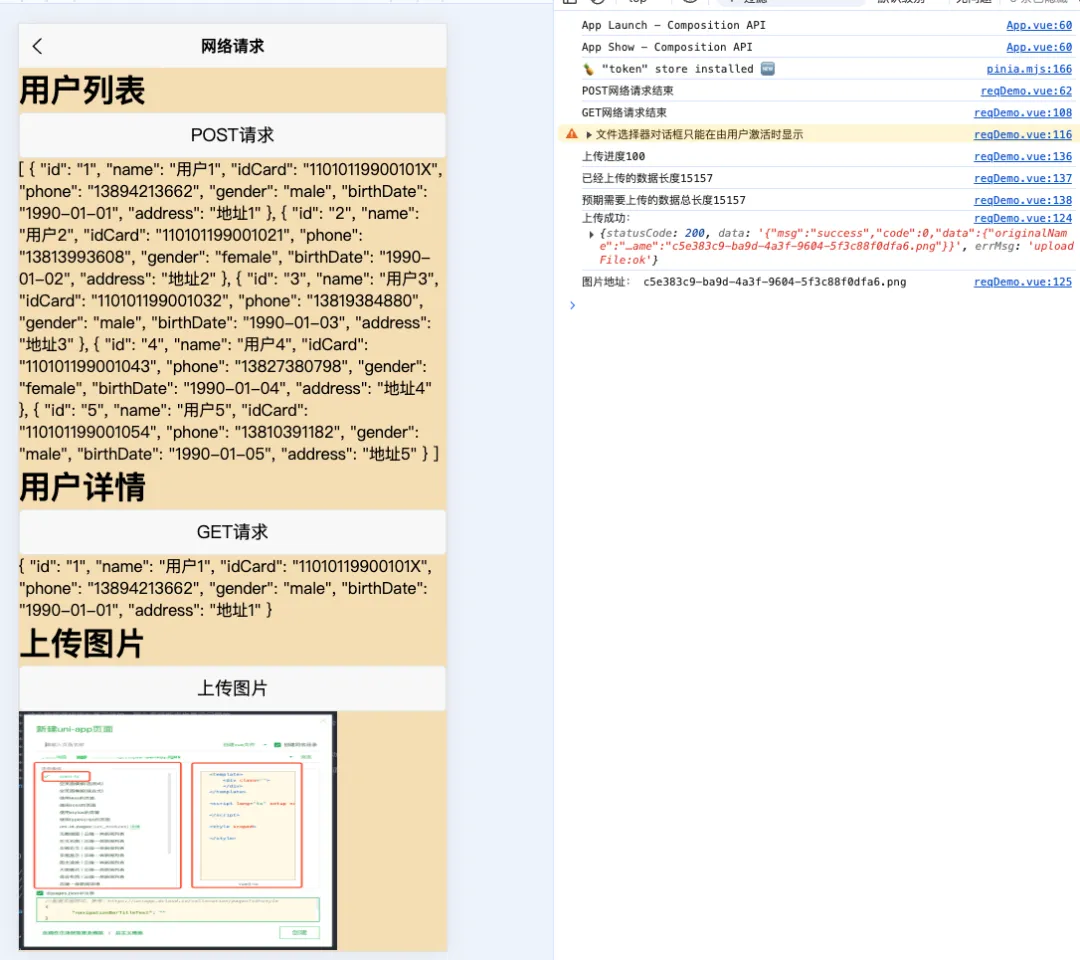Click the "App Show – Composition API" log
The width and height of the screenshot is (1080, 960).
click(x=667, y=48)
